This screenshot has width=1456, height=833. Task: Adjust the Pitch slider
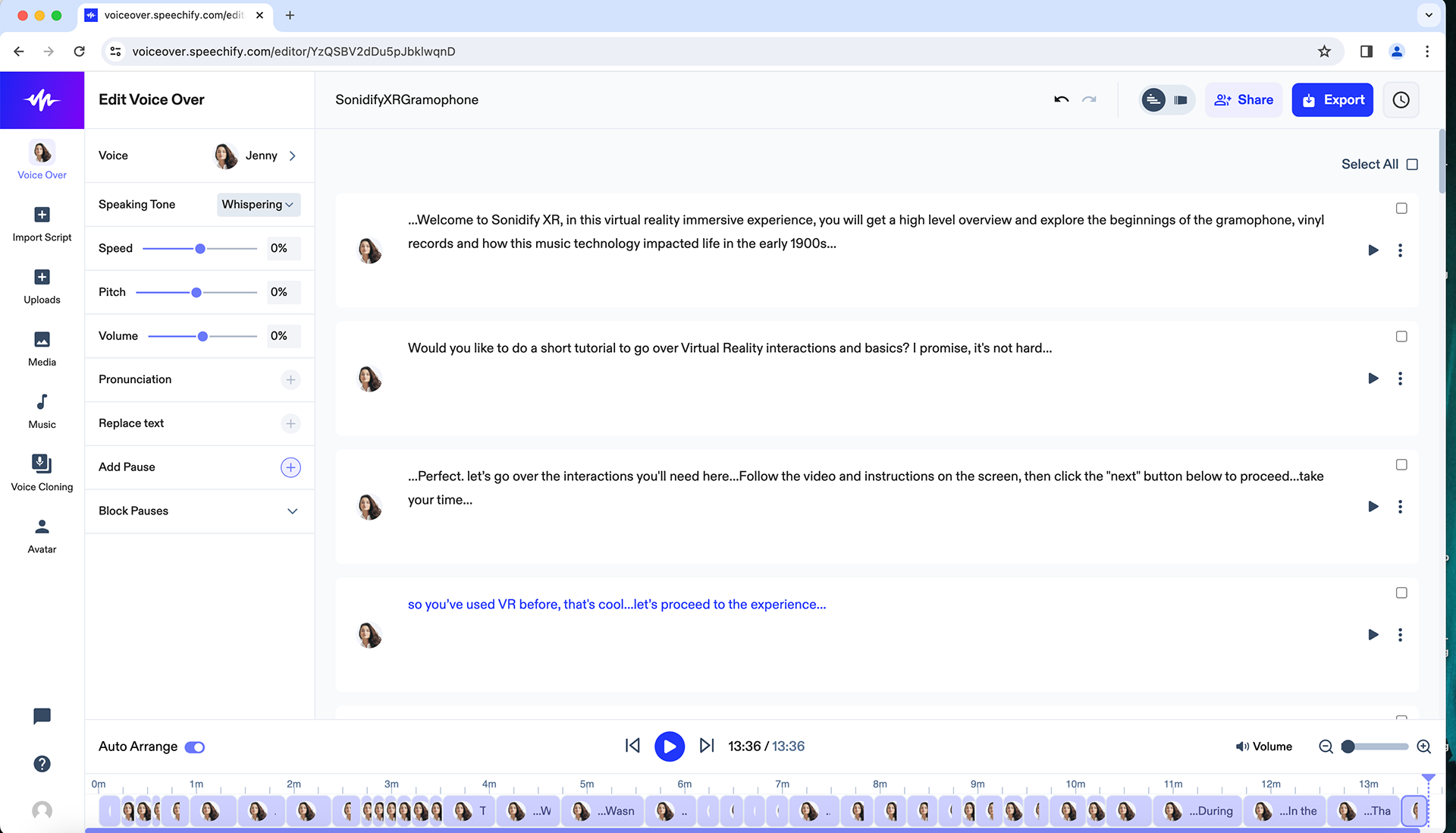[x=196, y=293]
